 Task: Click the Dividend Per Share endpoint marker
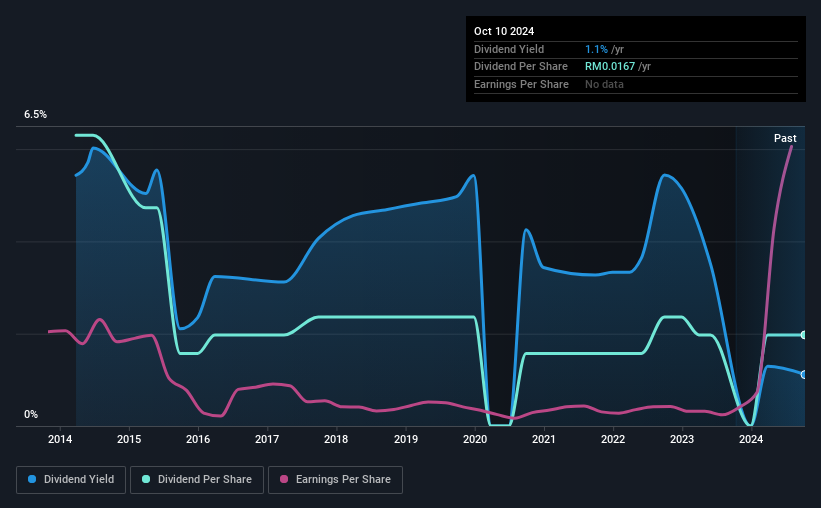click(804, 335)
